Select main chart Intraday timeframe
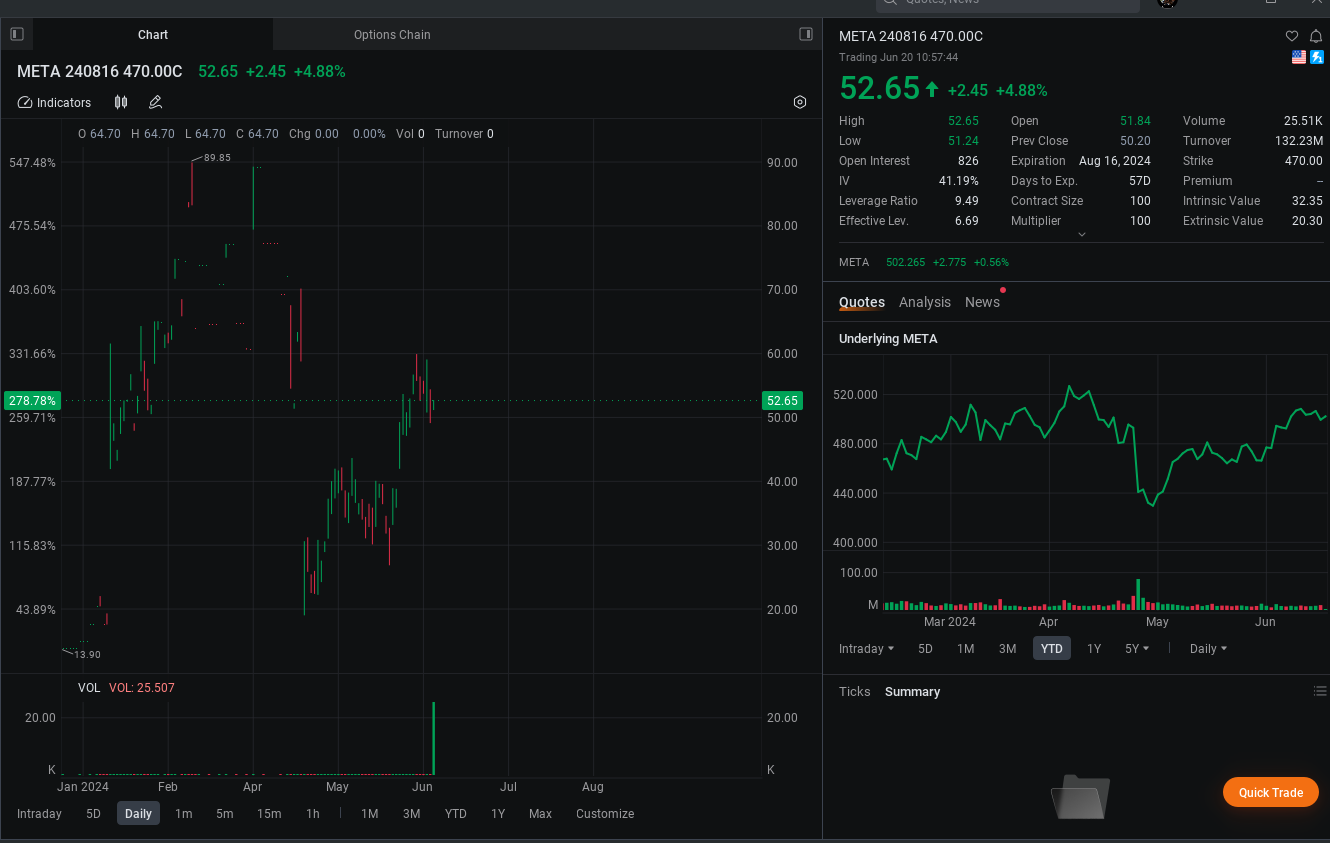The height and width of the screenshot is (843, 1330). pyautogui.click(x=39, y=813)
